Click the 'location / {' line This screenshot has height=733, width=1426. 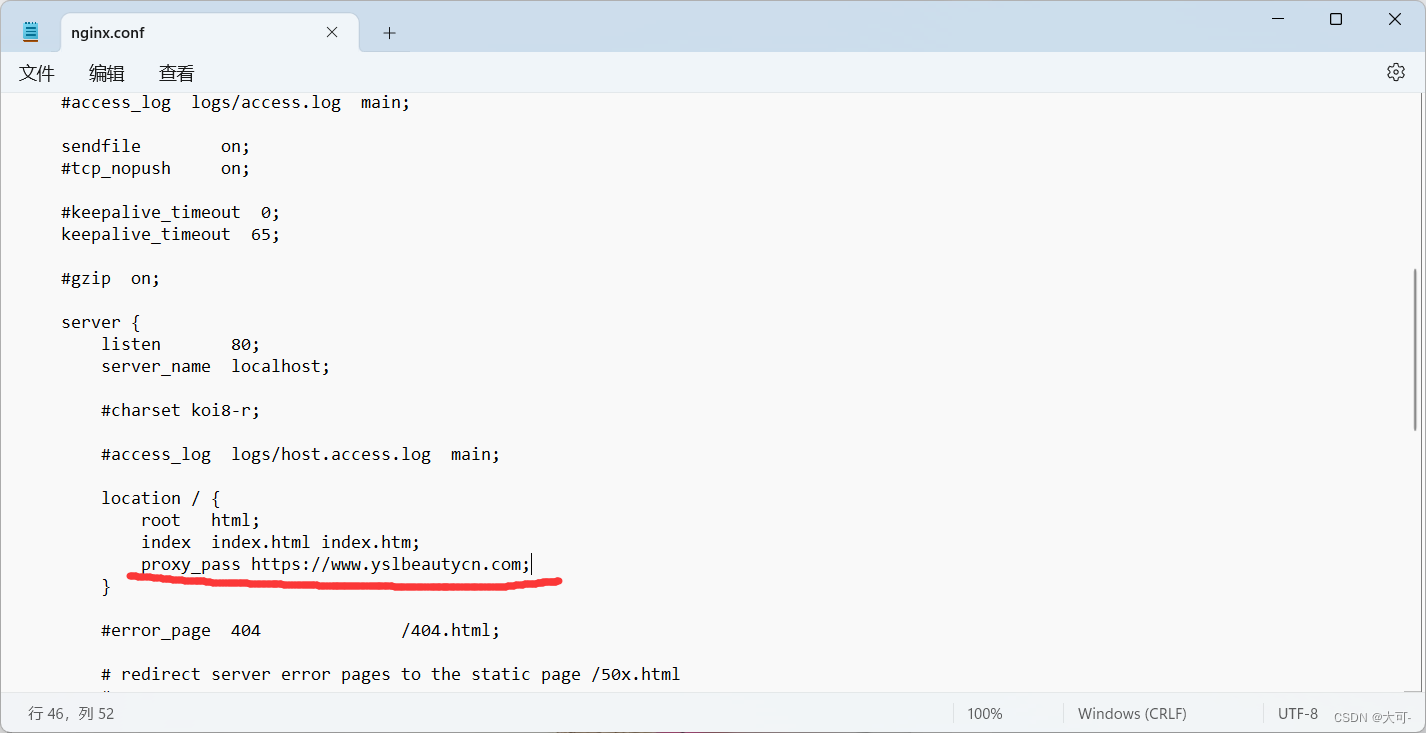[161, 498]
